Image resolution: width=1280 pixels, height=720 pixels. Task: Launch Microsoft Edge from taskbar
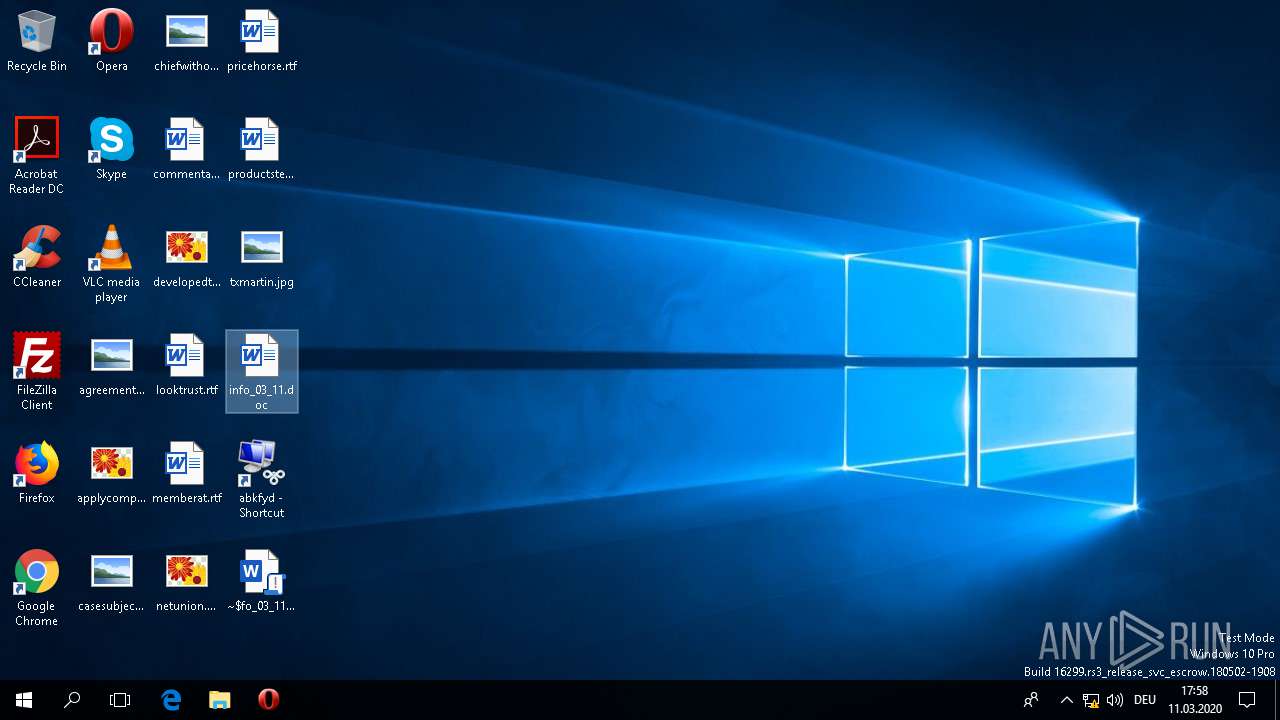[x=171, y=700]
